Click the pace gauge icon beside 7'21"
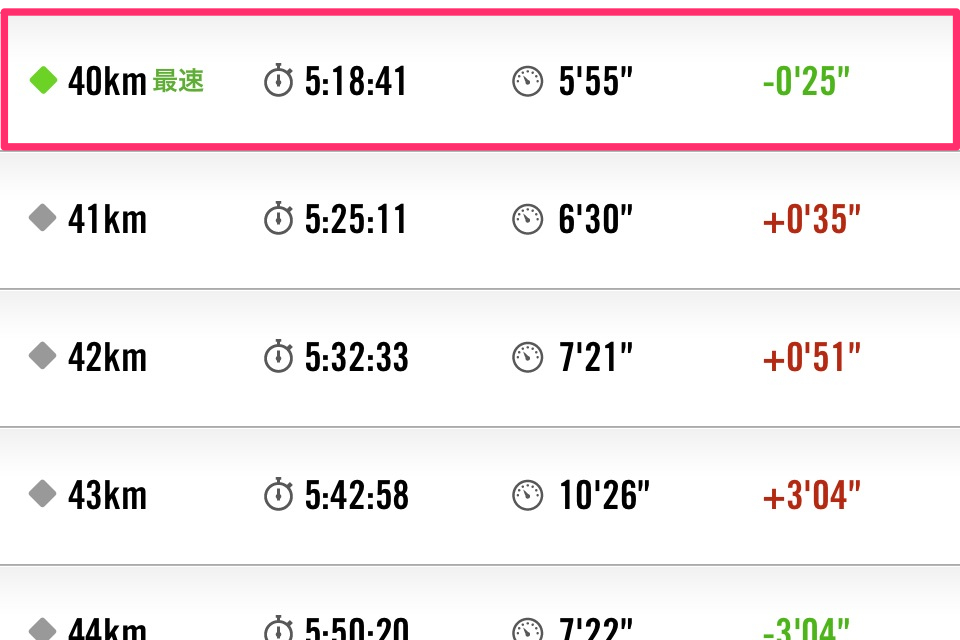The width and height of the screenshot is (960, 640). [x=527, y=357]
